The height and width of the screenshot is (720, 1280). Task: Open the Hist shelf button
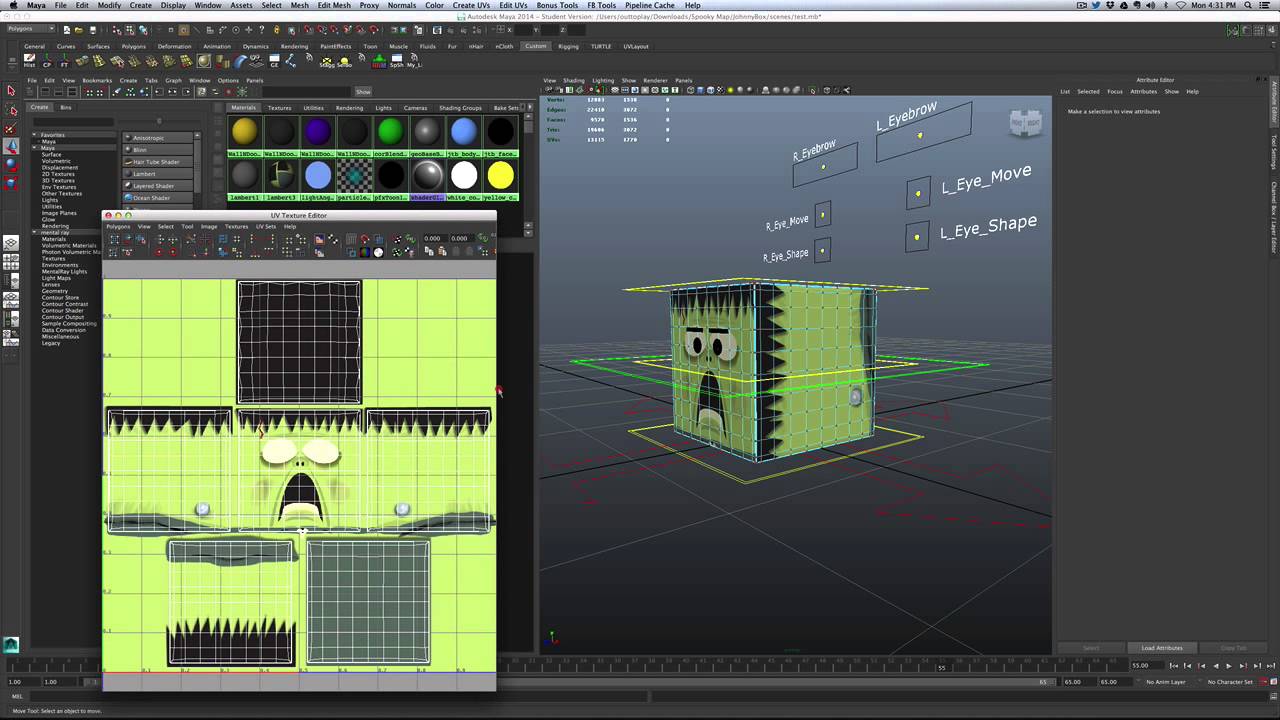coord(29,60)
